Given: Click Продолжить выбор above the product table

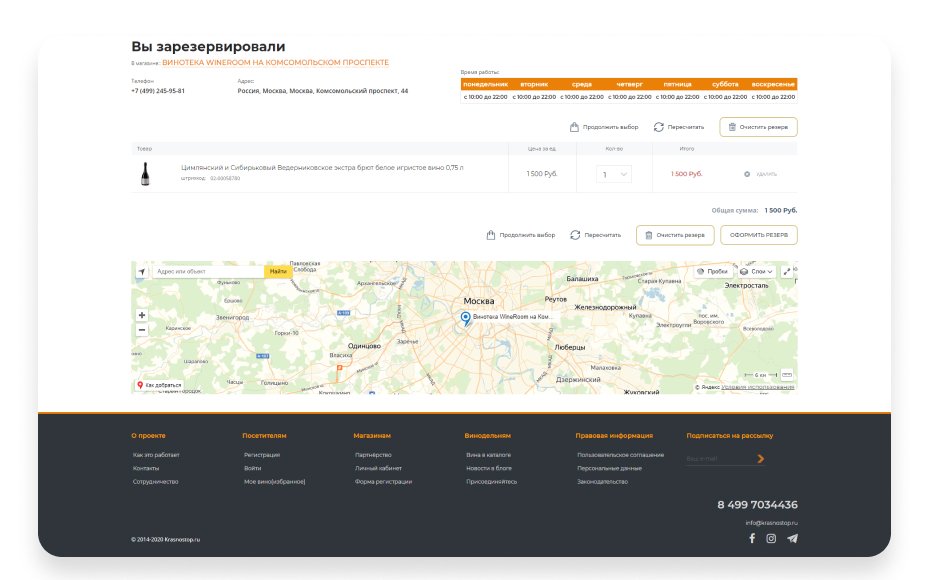Looking at the screenshot, I should (604, 127).
